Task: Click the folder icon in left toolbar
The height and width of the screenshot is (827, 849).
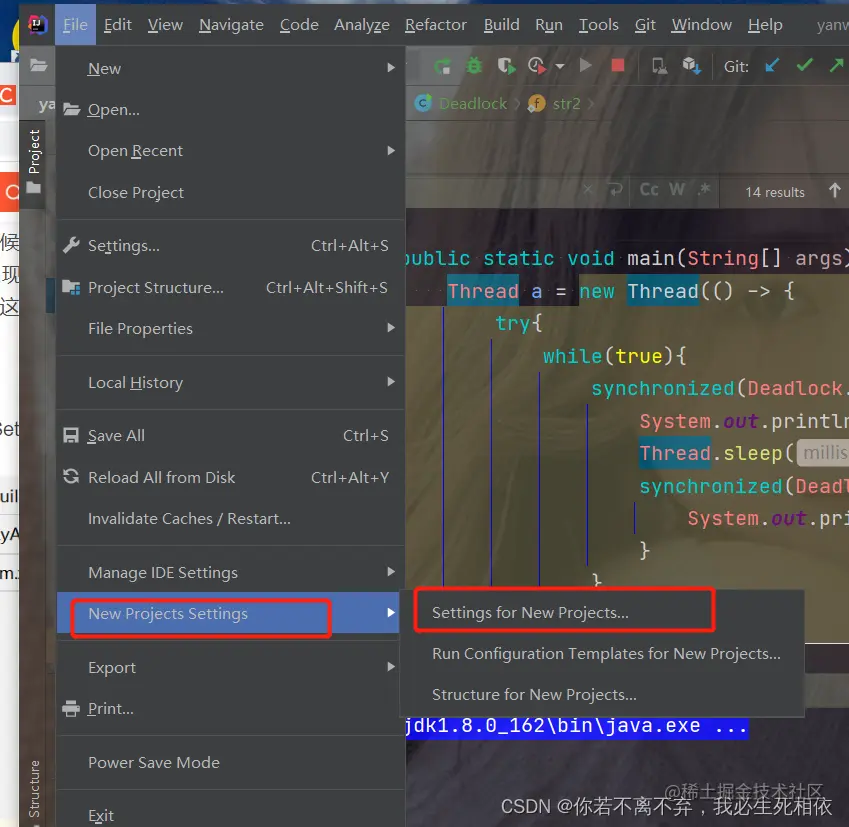Action: [x=38, y=66]
